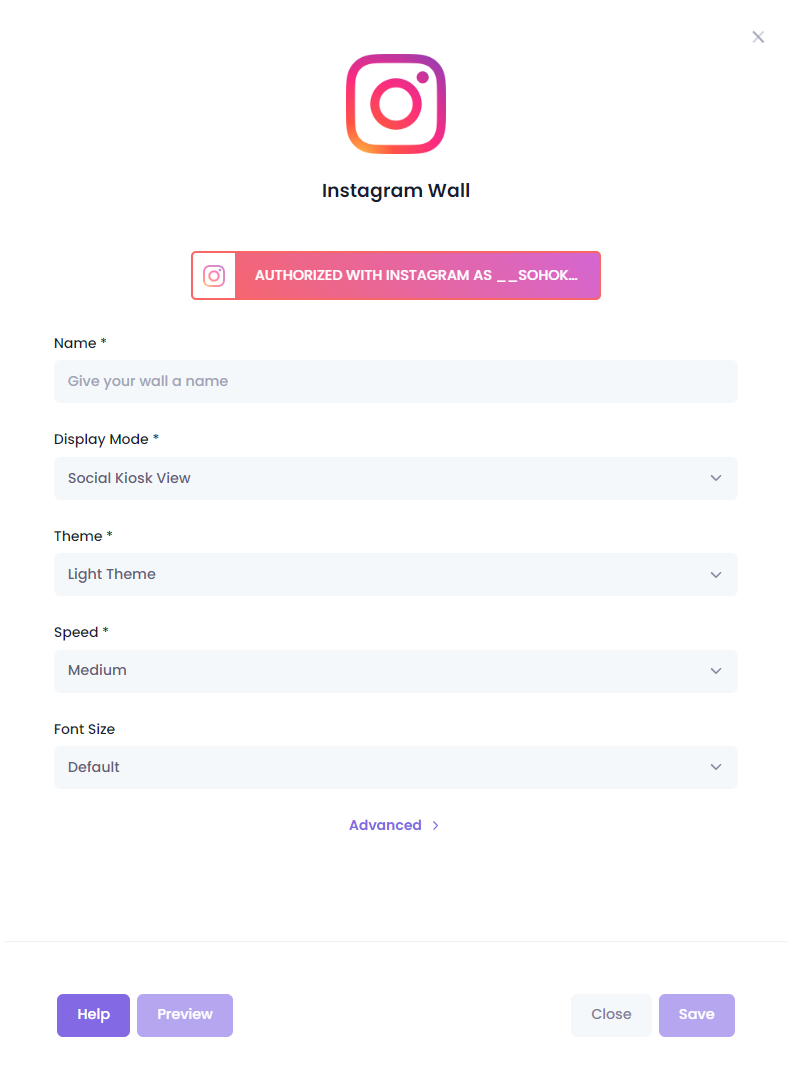Click the Instagram Wall heading
Screen dimensions: 793x1092
[x=395, y=191]
